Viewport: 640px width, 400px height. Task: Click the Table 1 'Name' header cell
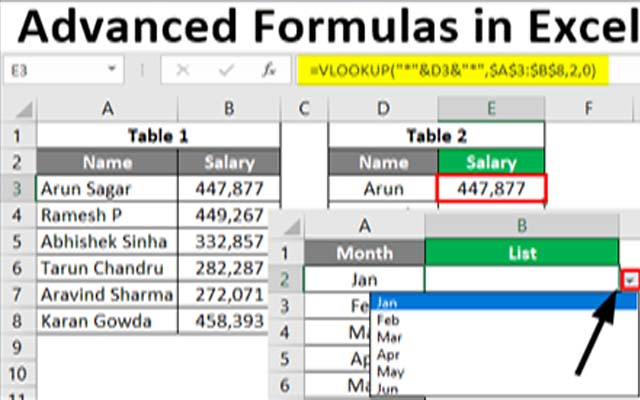click(107, 162)
